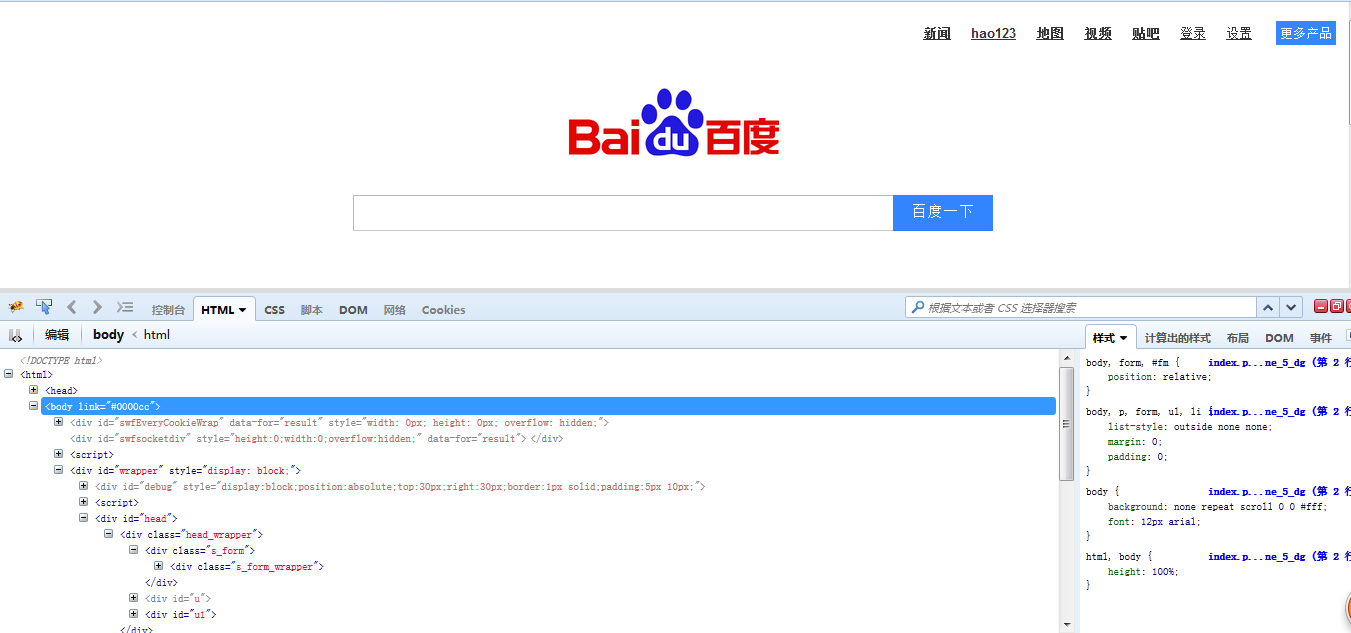Jump to next search match arrow
The height and width of the screenshot is (633, 1351).
pyautogui.click(x=1291, y=308)
